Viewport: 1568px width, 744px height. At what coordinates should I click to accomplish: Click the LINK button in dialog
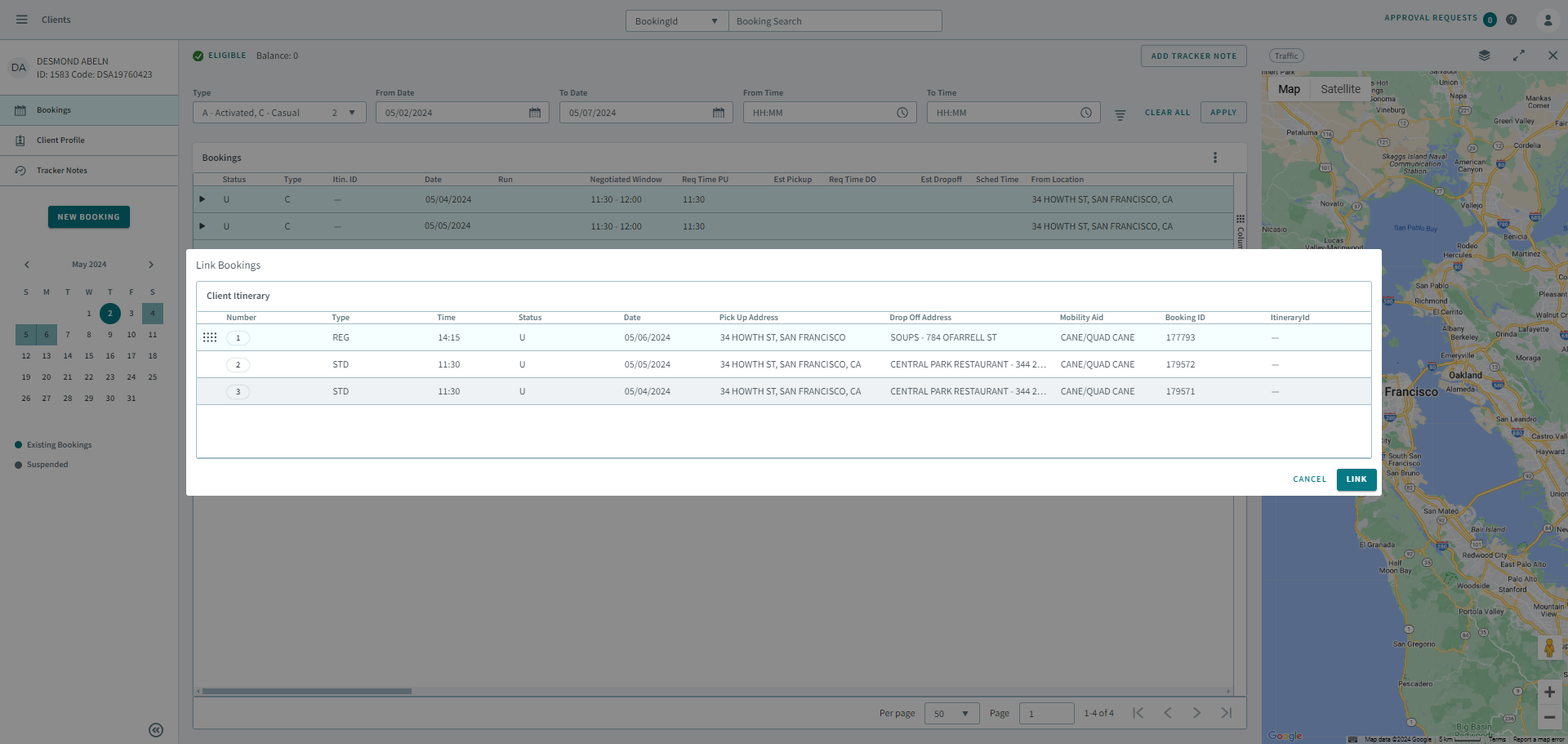(1356, 479)
